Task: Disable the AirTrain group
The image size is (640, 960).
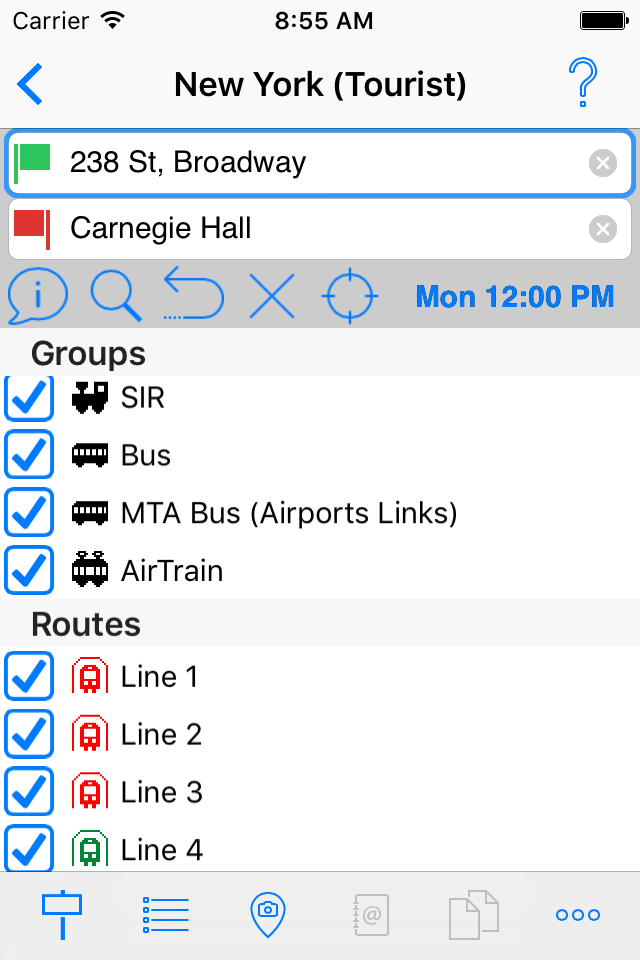Action: click(29, 570)
